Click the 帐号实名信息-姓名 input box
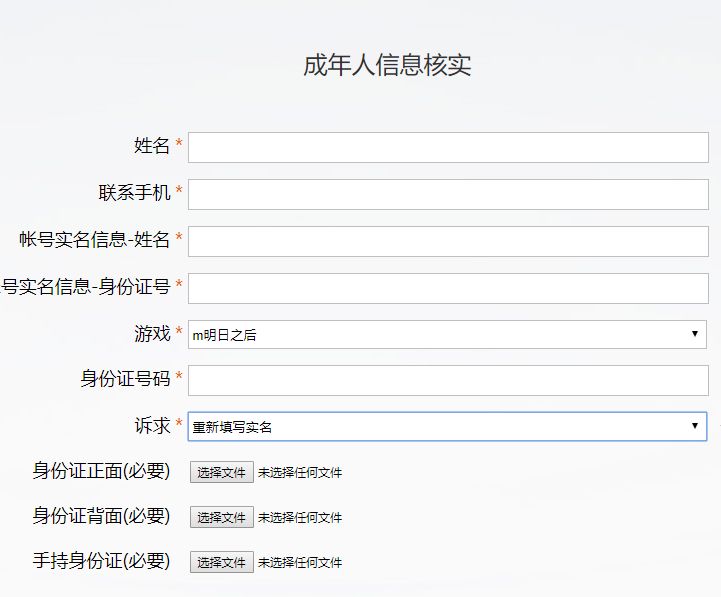This screenshot has width=721, height=597. [448, 241]
